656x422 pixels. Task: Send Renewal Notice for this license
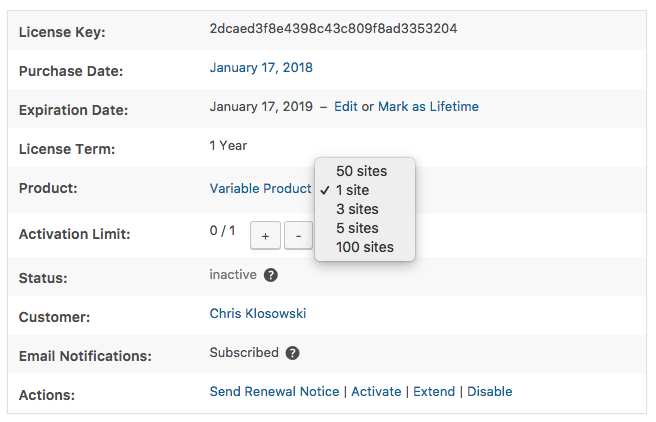point(274,392)
